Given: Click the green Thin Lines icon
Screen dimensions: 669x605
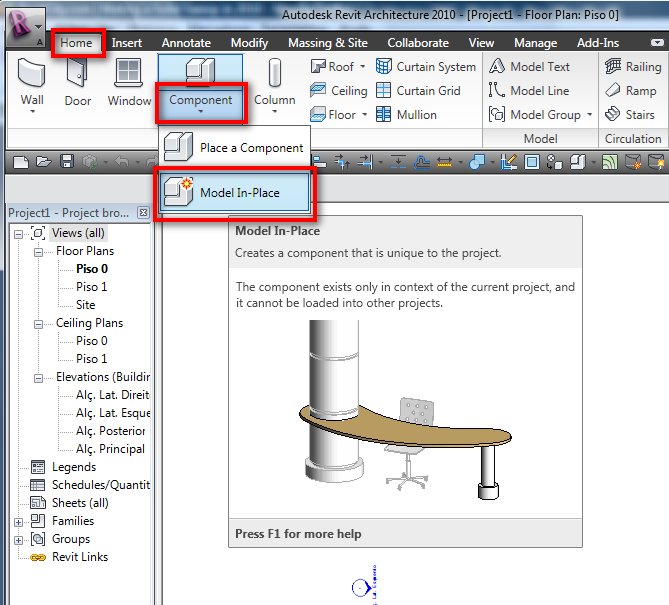Looking at the screenshot, I should point(609,162).
